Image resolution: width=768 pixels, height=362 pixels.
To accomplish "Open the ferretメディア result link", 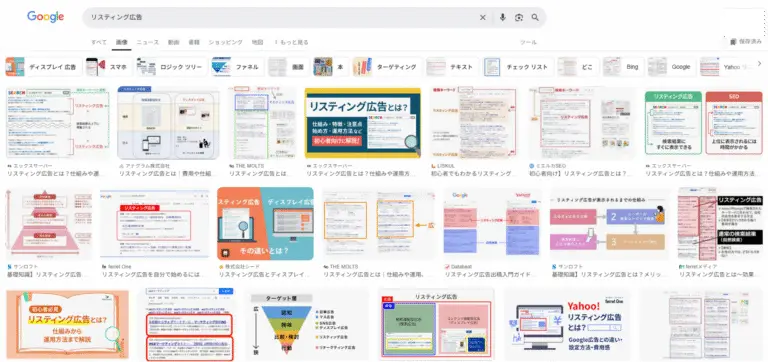I will (x=720, y=270).
